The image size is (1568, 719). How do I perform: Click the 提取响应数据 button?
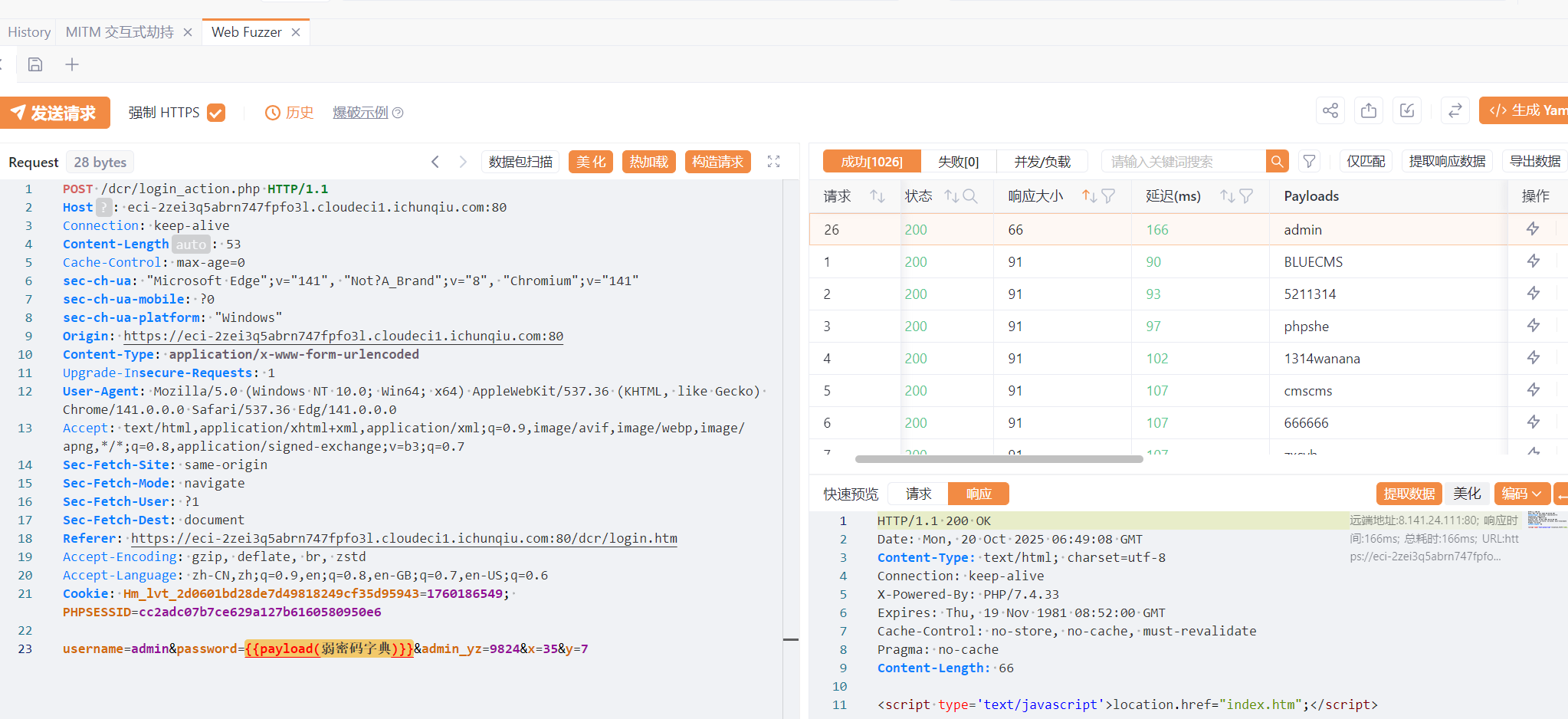(x=1447, y=162)
